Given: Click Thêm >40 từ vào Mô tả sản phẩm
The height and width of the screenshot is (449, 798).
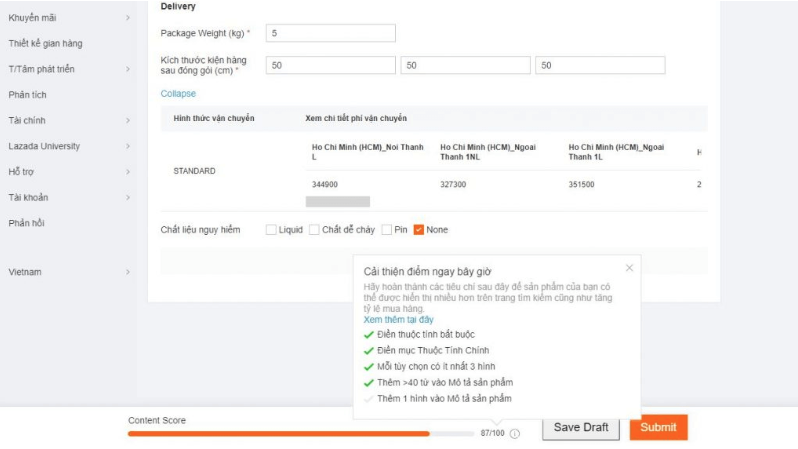Looking at the screenshot, I should tap(445, 382).
